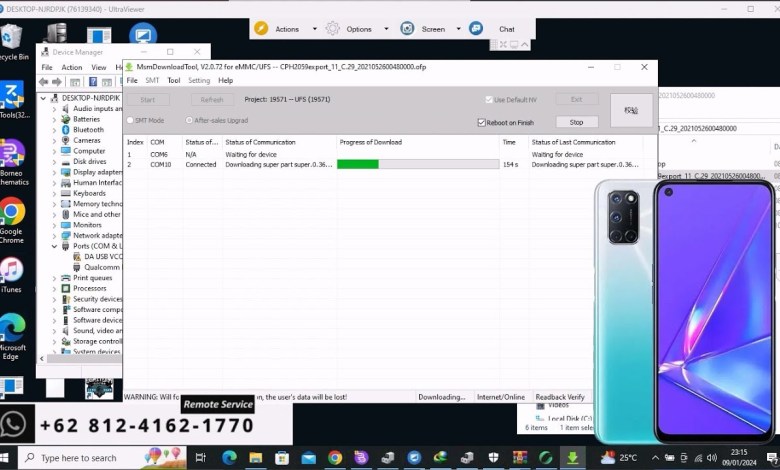This screenshot has width=780, height=470.
Task: Select After-sales Upgrad radio button
Action: pos(189,120)
